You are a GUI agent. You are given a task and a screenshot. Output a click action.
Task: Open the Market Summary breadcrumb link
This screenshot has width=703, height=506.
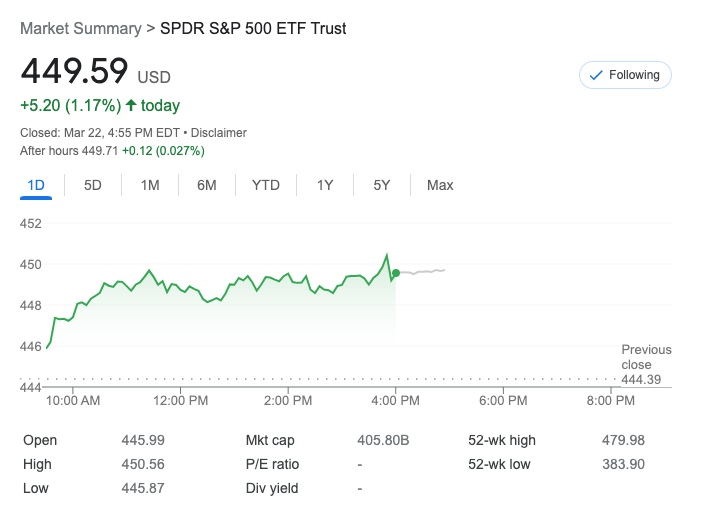pos(81,29)
